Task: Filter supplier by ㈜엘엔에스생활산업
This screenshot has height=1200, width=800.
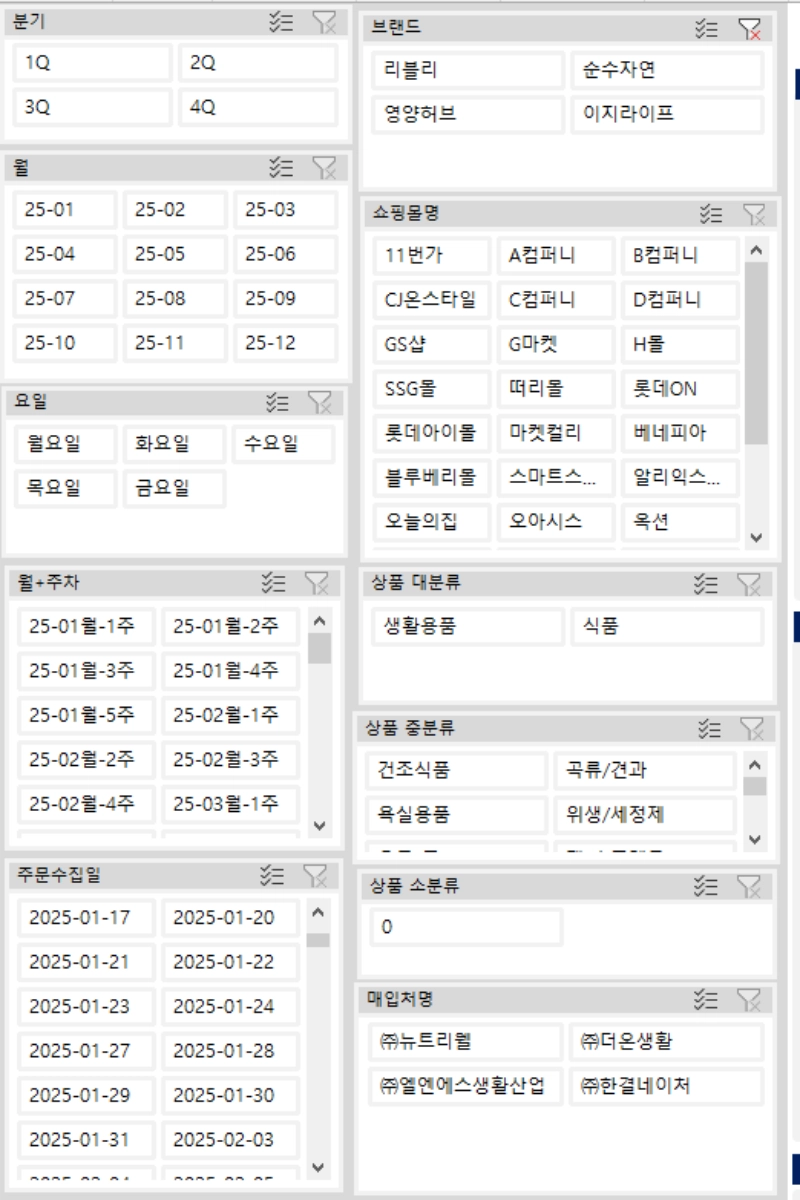Action: pyautogui.click(x=466, y=1086)
